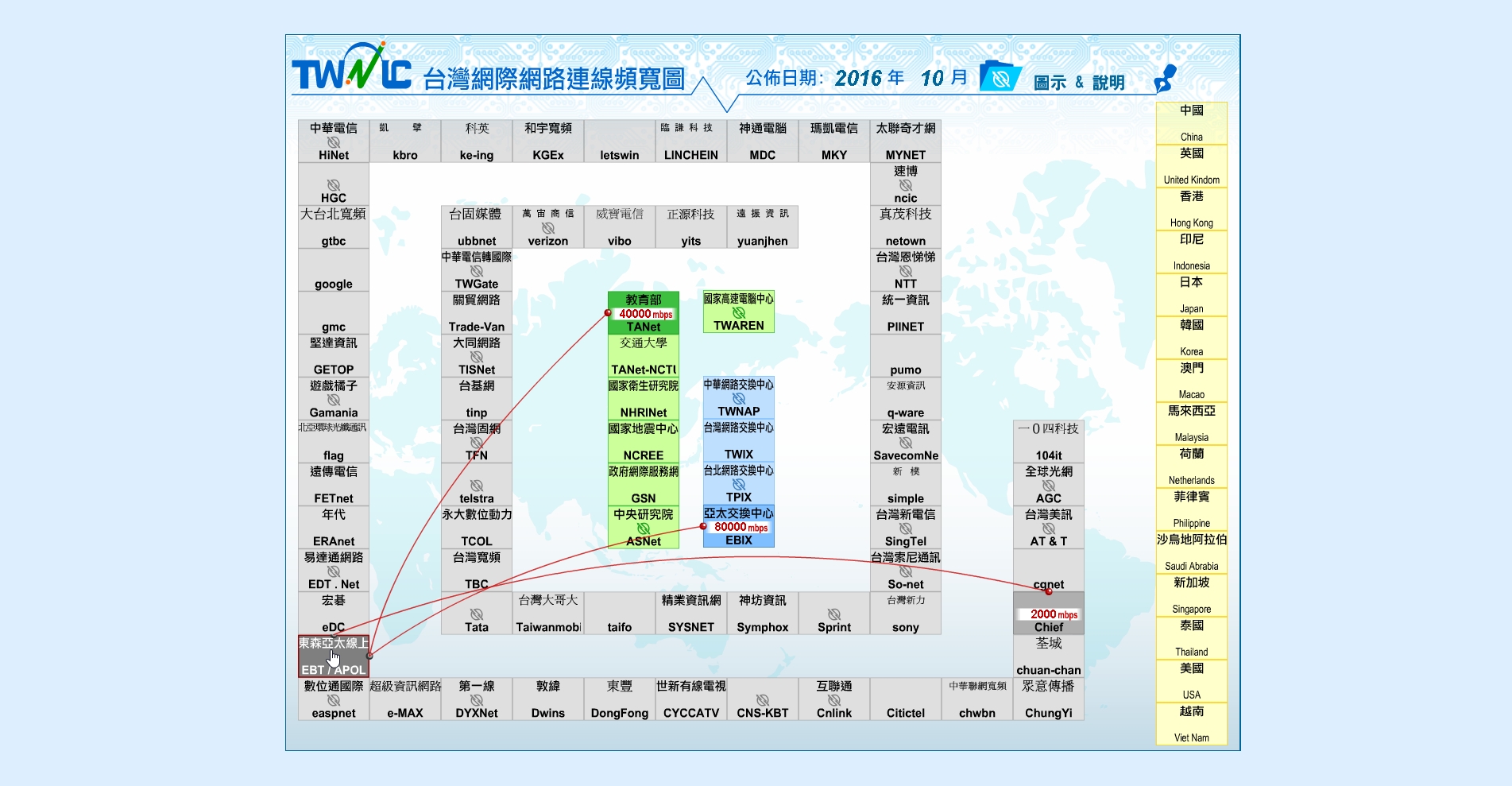Select the United Kindom country box
Screen dimensions: 1512x786
[x=1192, y=166]
